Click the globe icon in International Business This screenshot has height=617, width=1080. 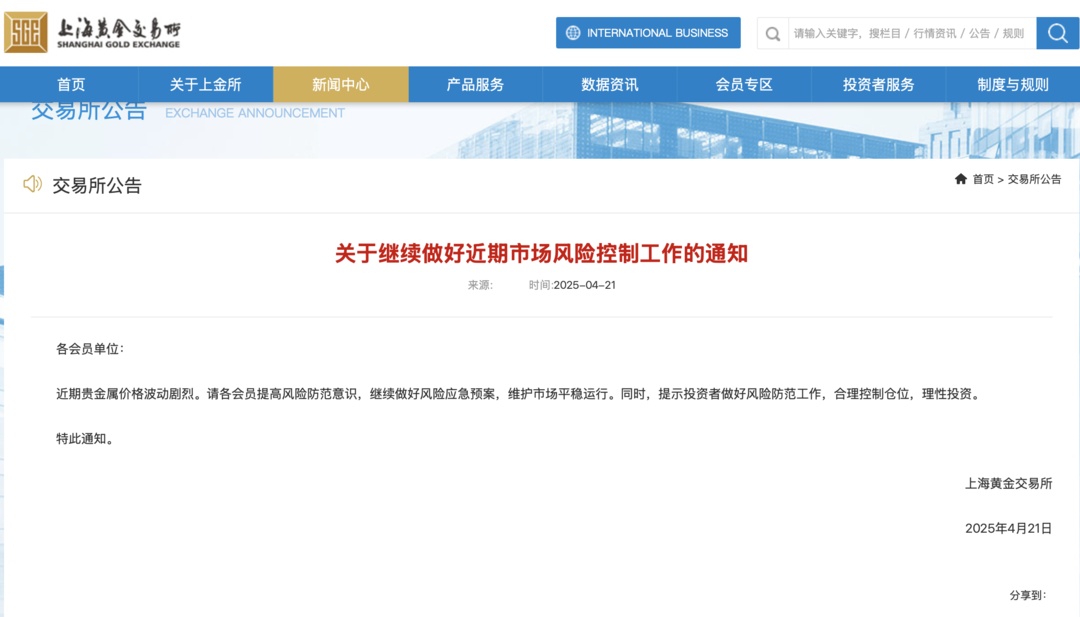[x=573, y=33]
